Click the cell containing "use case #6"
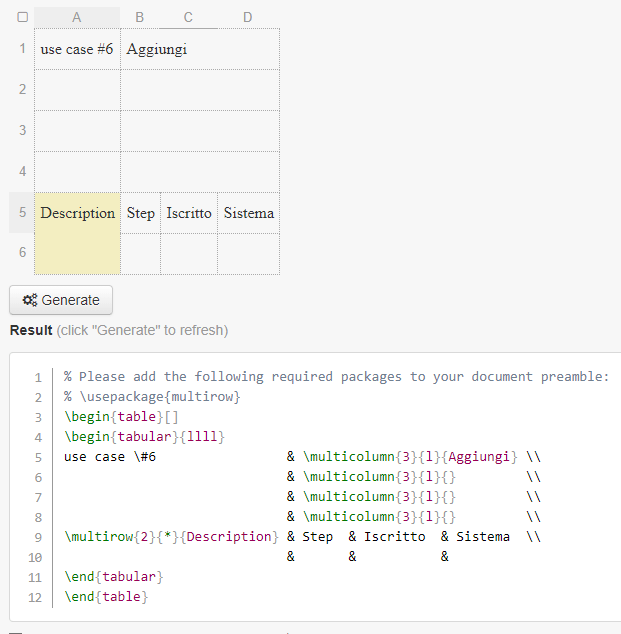This screenshot has width=621, height=634. (77, 49)
